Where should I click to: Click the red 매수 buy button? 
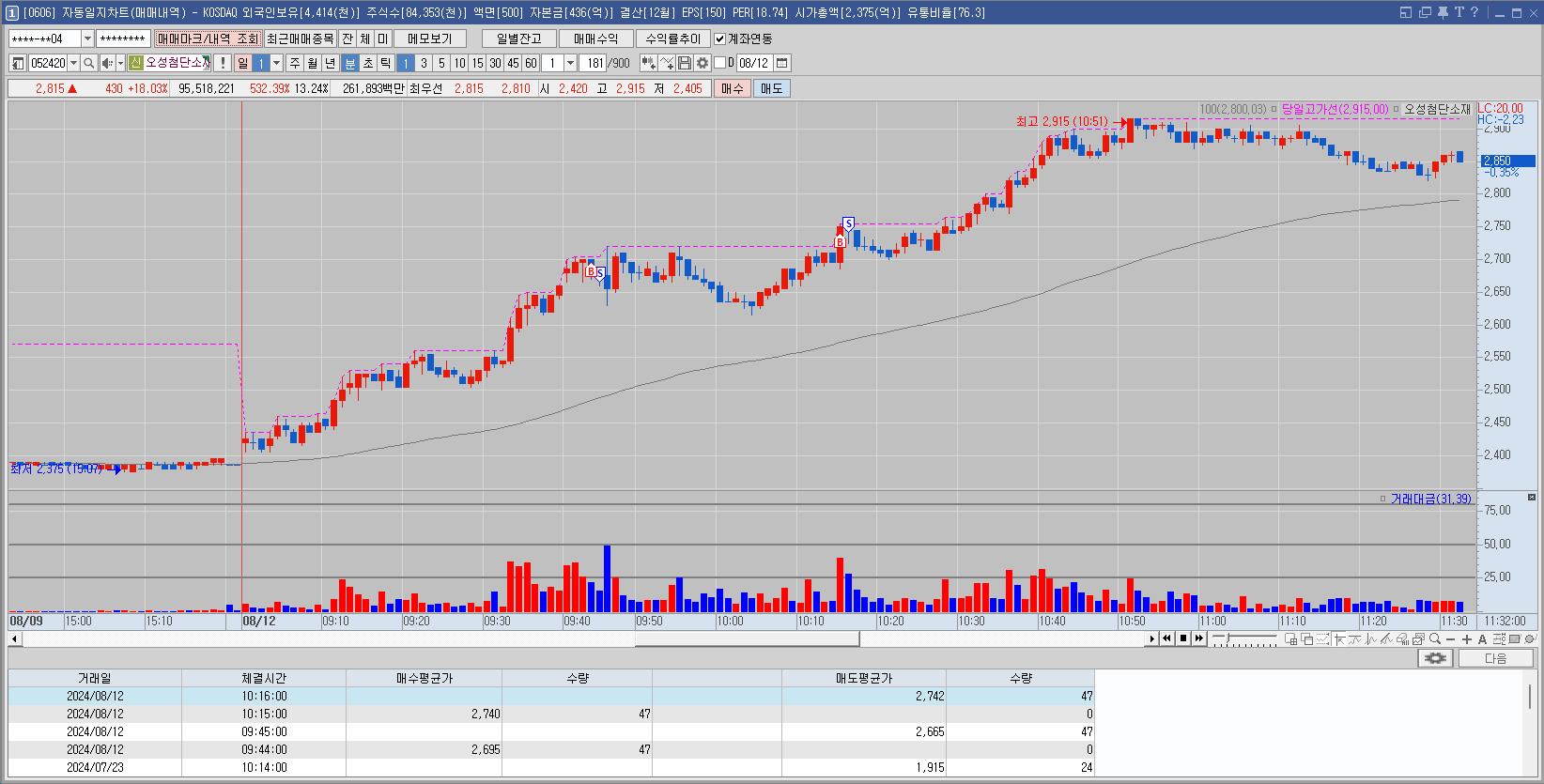[x=732, y=88]
